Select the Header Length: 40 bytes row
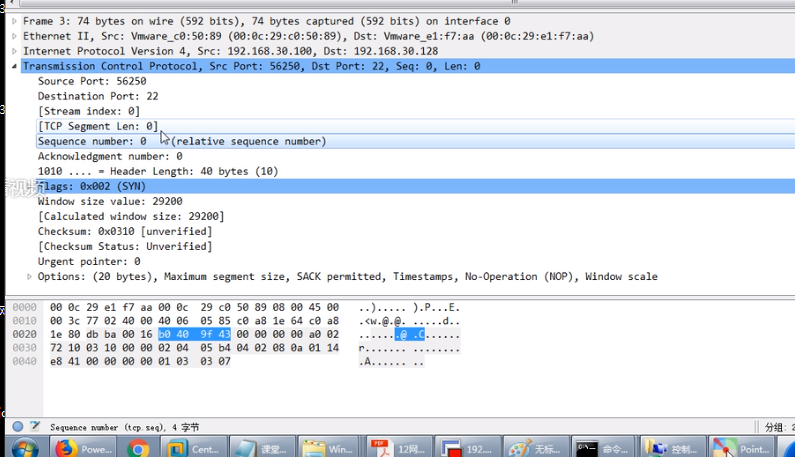Screen dimensions: 795x457 pos(415,171)
